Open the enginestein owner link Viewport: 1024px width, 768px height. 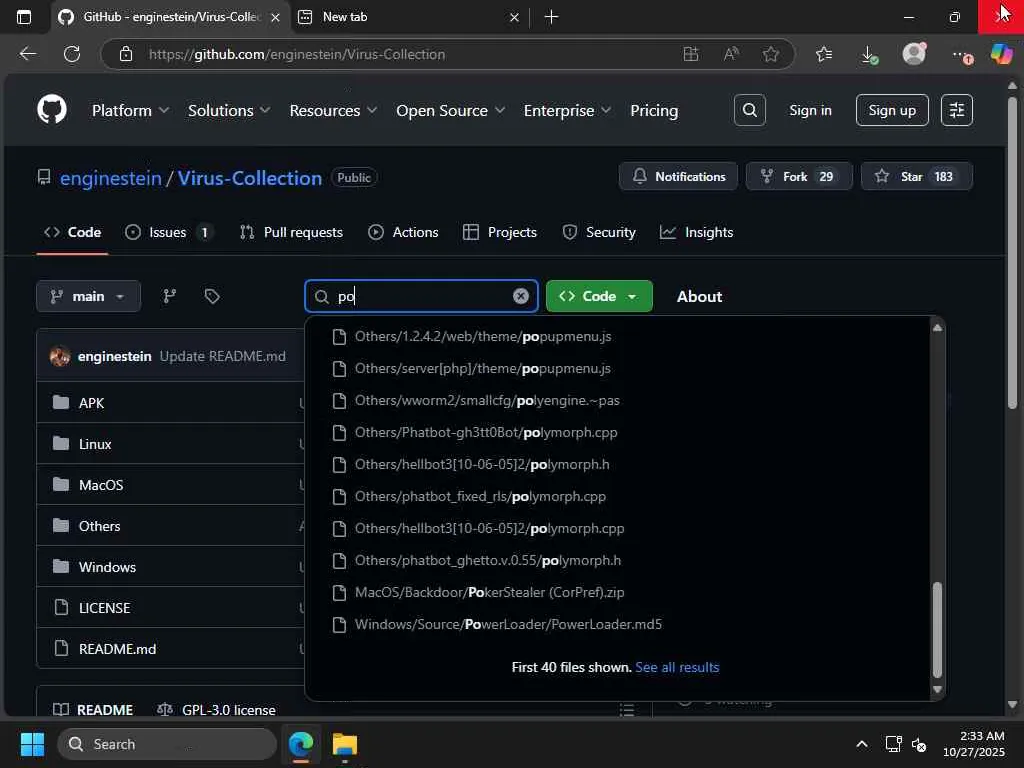click(110, 178)
